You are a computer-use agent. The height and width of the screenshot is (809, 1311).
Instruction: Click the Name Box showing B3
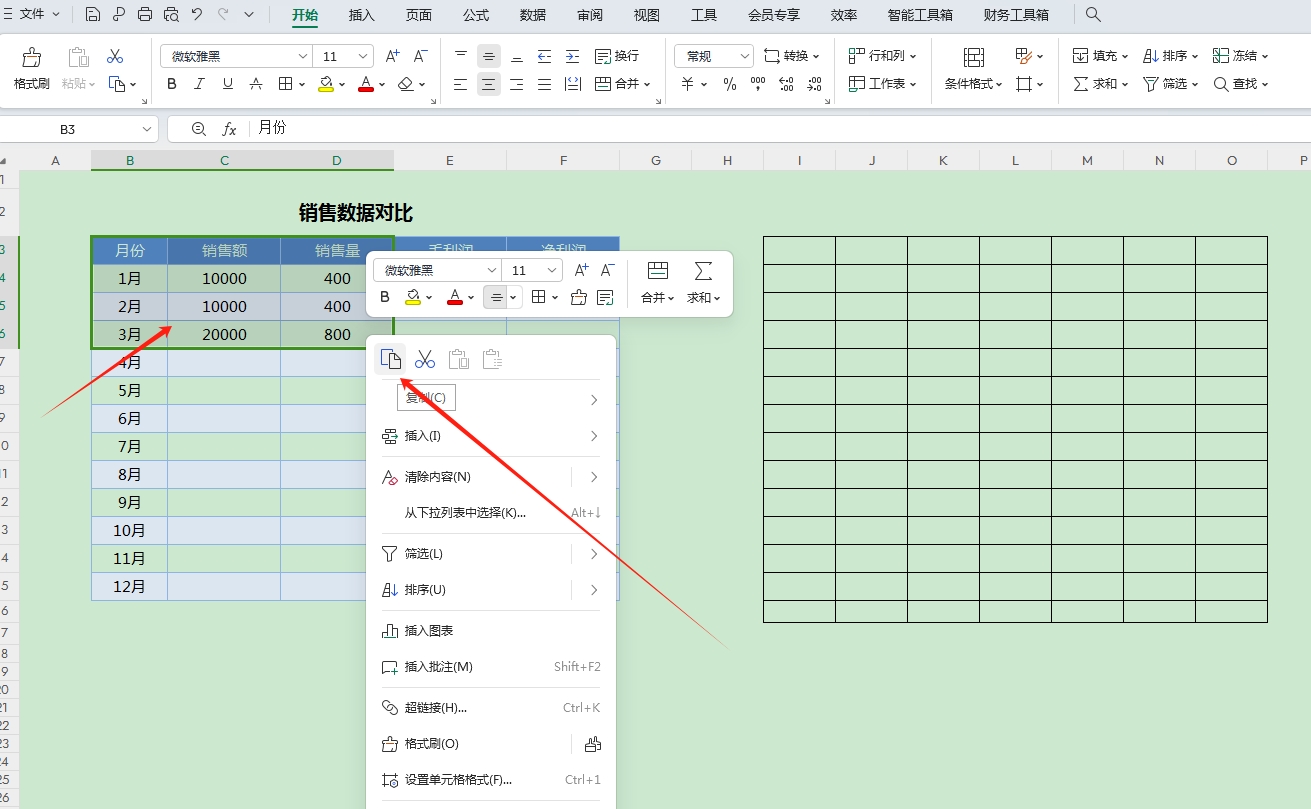[x=79, y=129]
